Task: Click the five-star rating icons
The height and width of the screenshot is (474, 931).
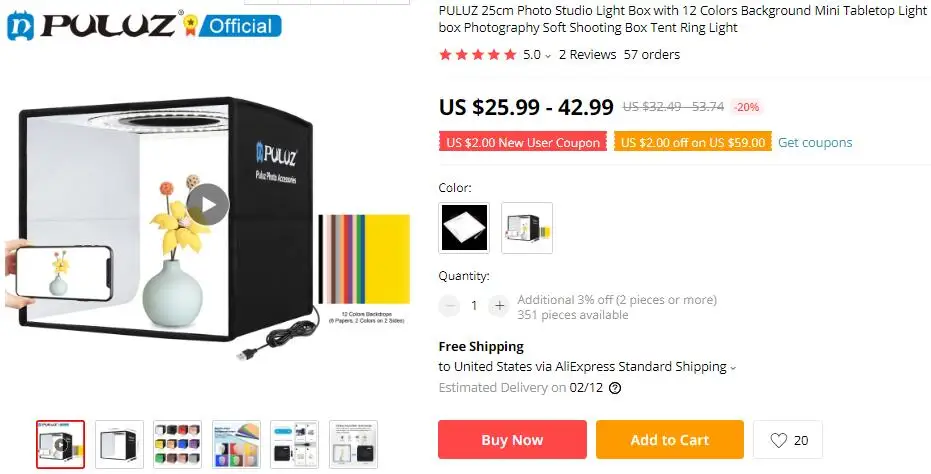Action: (x=477, y=55)
